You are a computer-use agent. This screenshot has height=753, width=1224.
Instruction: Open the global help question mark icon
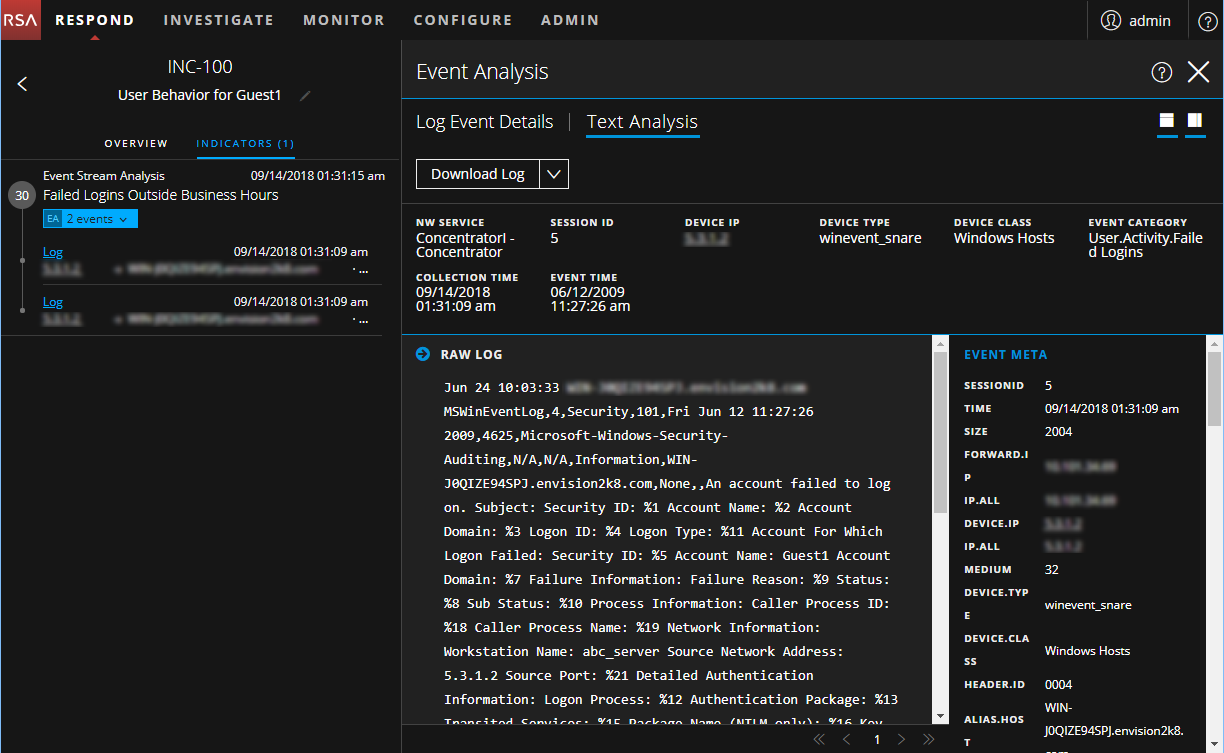click(x=1207, y=21)
